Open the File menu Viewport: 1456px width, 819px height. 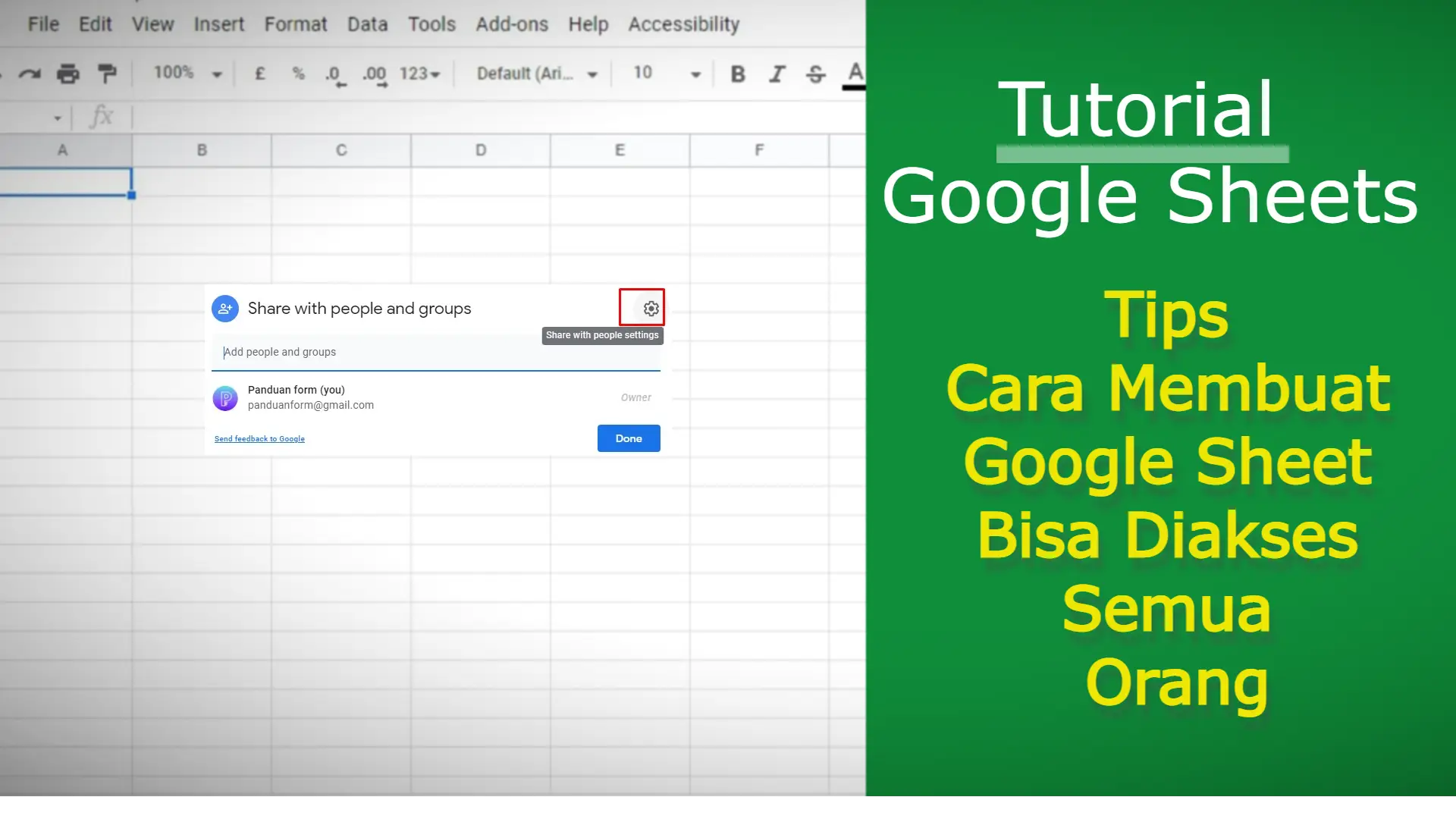pyautogui.click(x=43, y=24)
